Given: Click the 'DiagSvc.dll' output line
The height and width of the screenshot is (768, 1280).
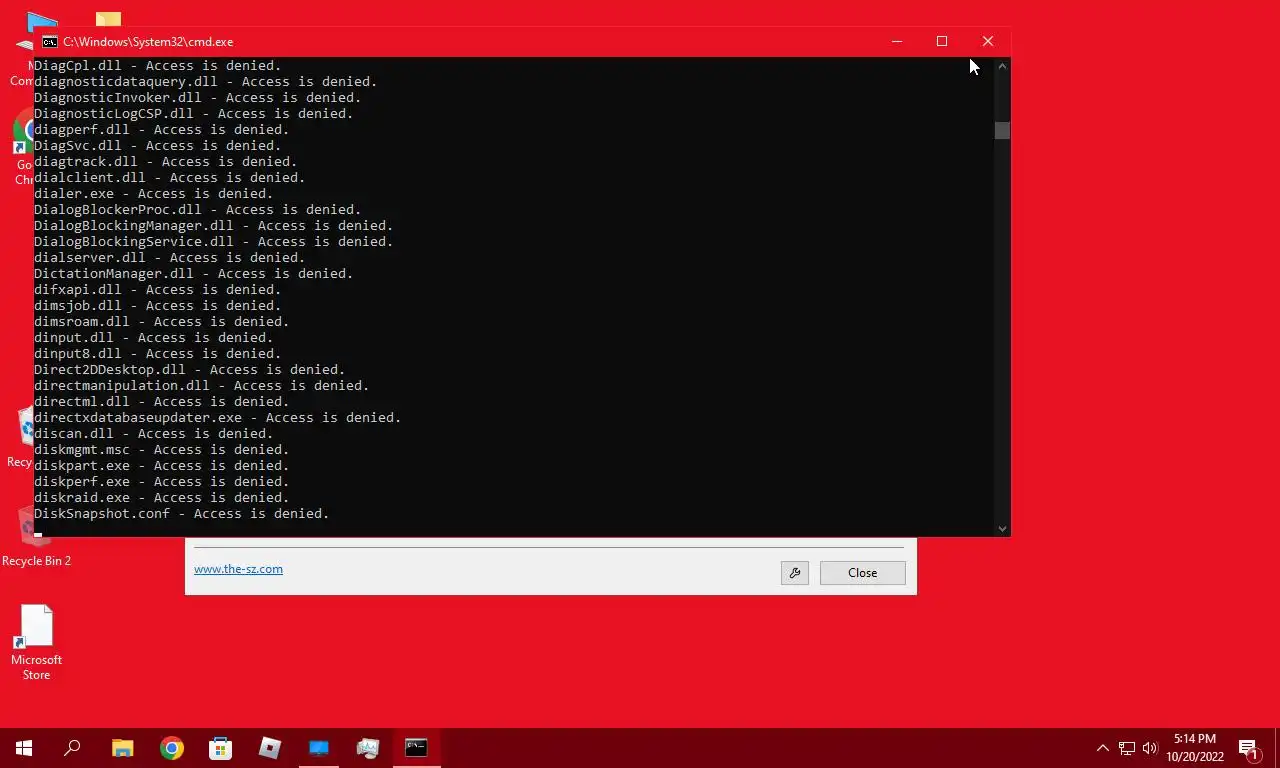Looking at the screenshot, I should 158,146.
